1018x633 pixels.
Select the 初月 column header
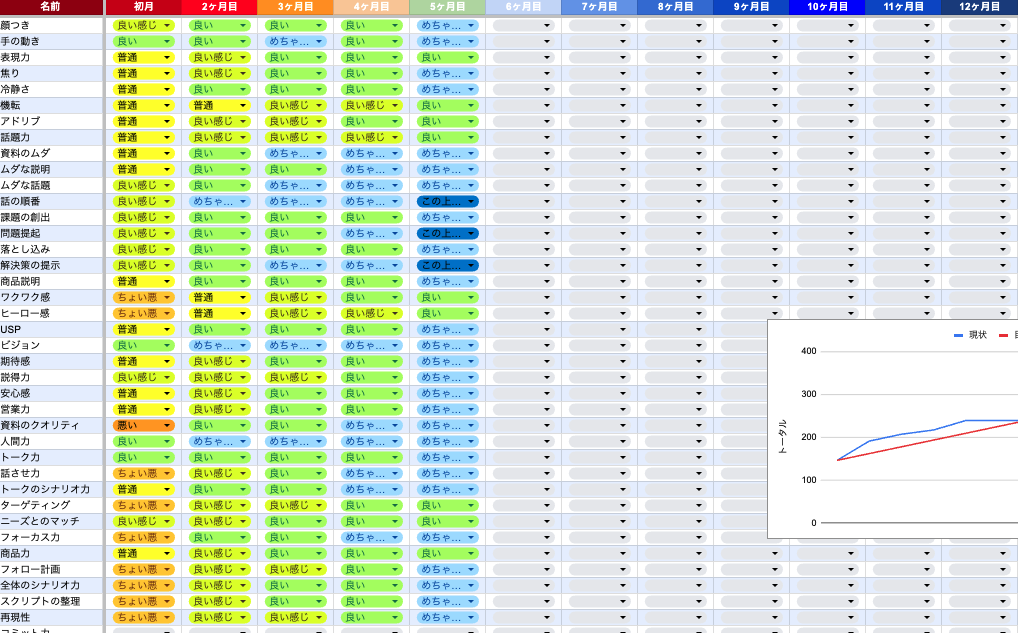(143, 7)
